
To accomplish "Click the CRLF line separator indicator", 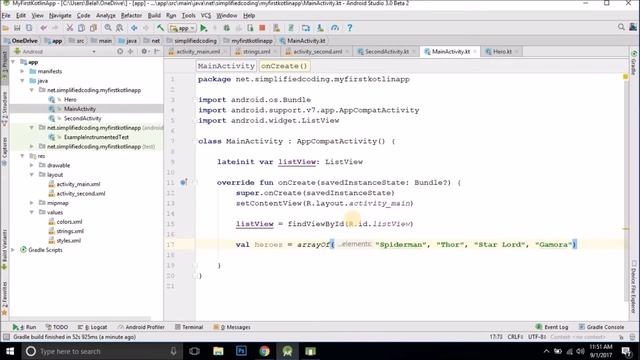I will point(515,337).
